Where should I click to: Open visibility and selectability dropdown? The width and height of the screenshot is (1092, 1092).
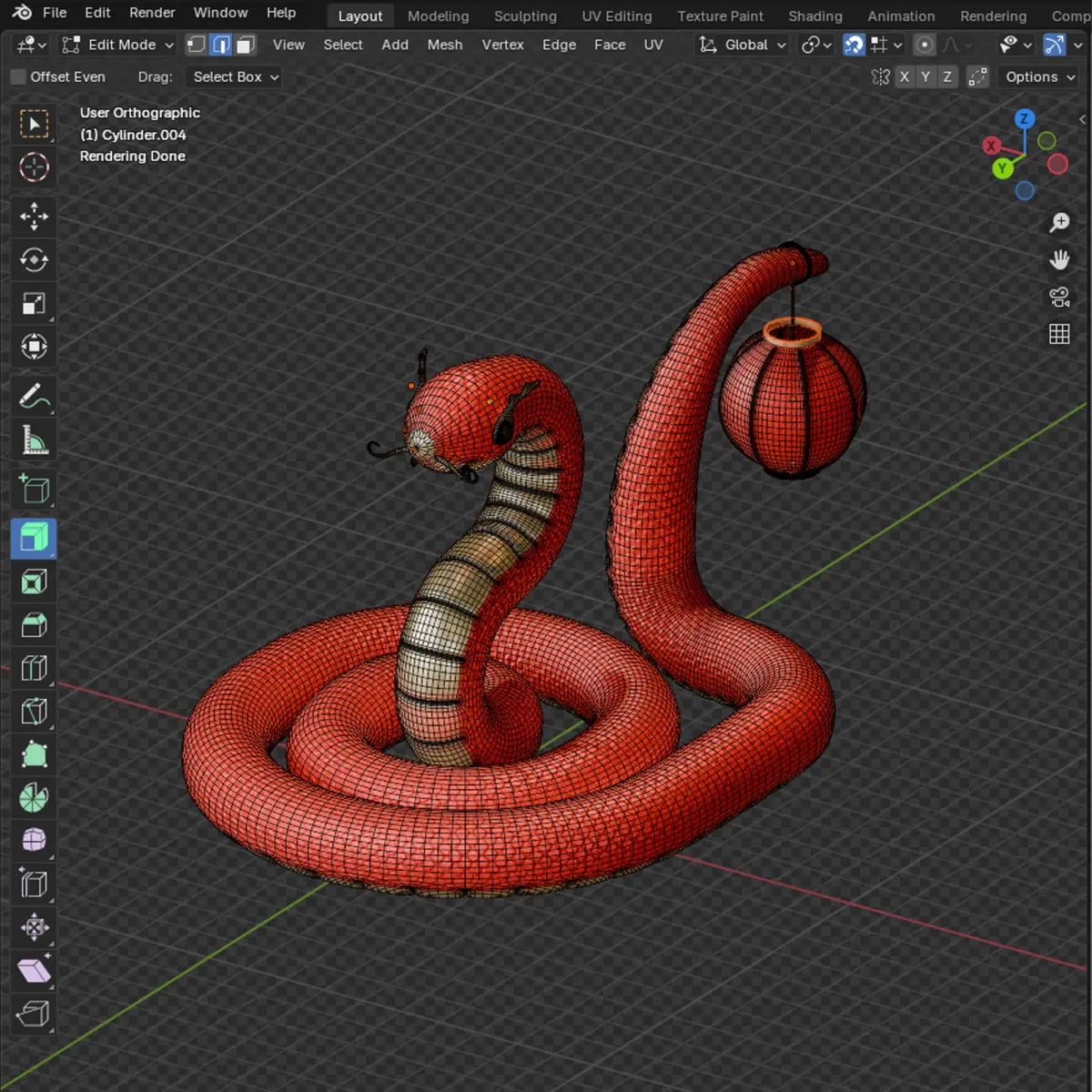click(1015, 45)
